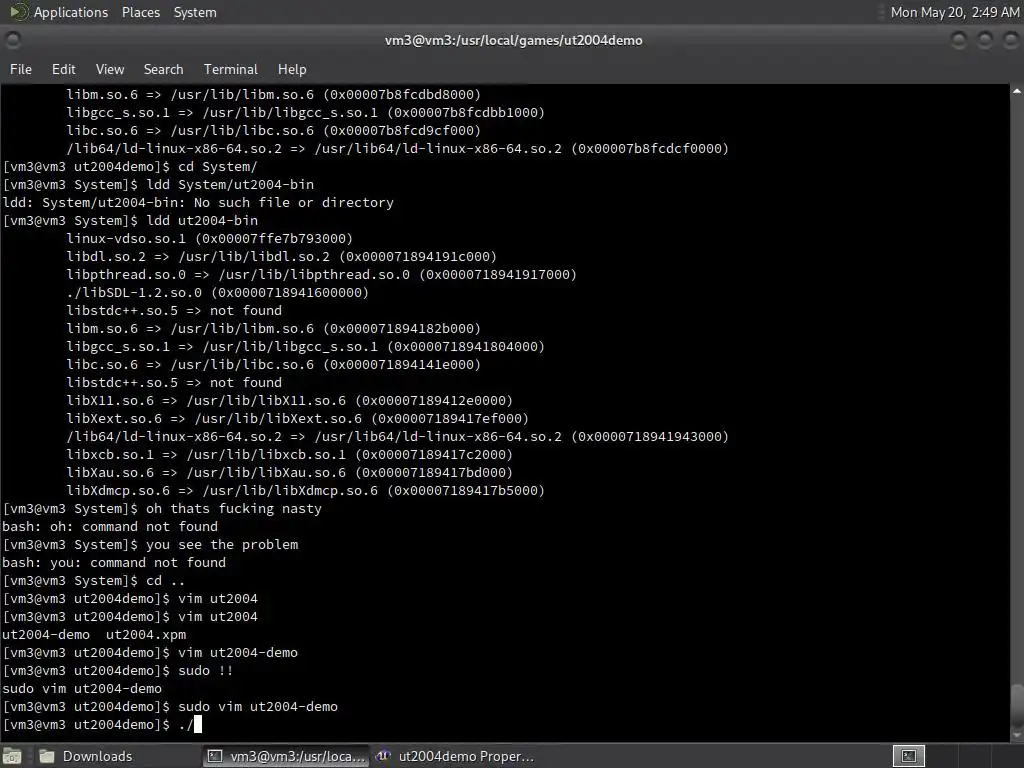The image size is (1024, 768).
Task: Open the Help menu
Action: pyautogui.click(x=291, y=69)
